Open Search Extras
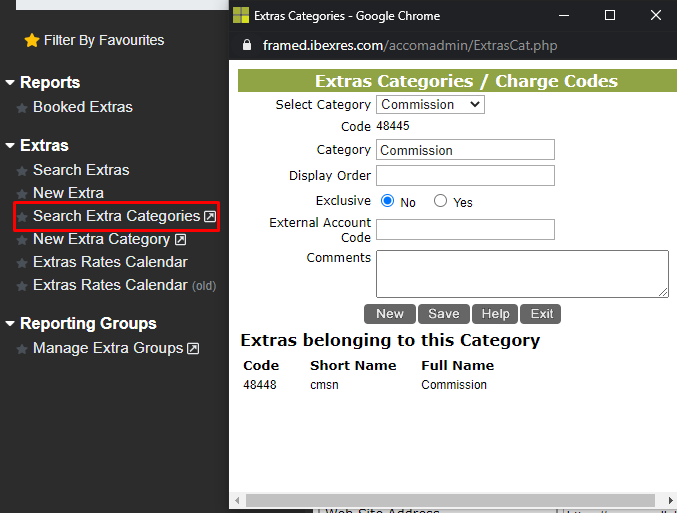Image resolution: width=677 pixels, height=513 pixels. coord(81,170)
